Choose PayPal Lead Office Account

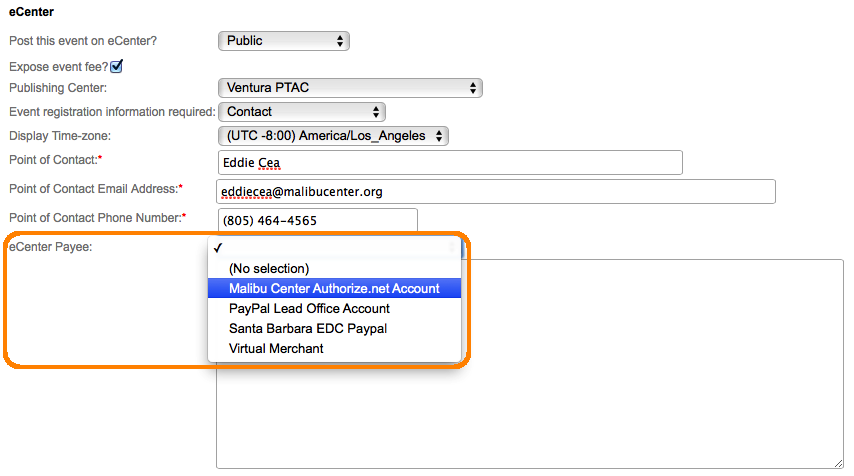click(309, 308)
